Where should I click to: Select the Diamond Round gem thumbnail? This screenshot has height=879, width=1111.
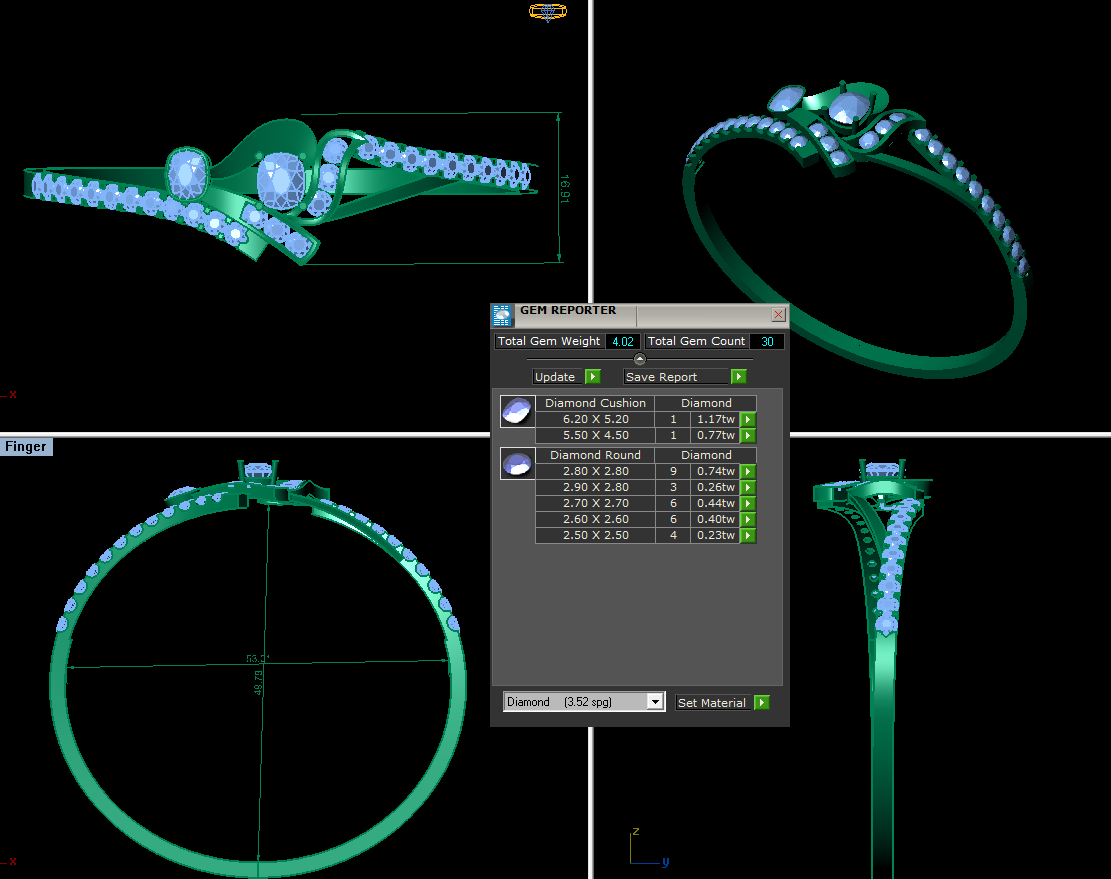coord(517,463)
